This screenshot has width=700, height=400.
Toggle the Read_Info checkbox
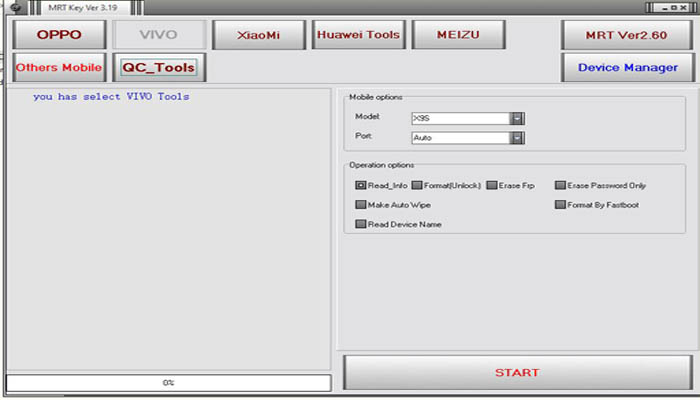[x=360, y=185]
